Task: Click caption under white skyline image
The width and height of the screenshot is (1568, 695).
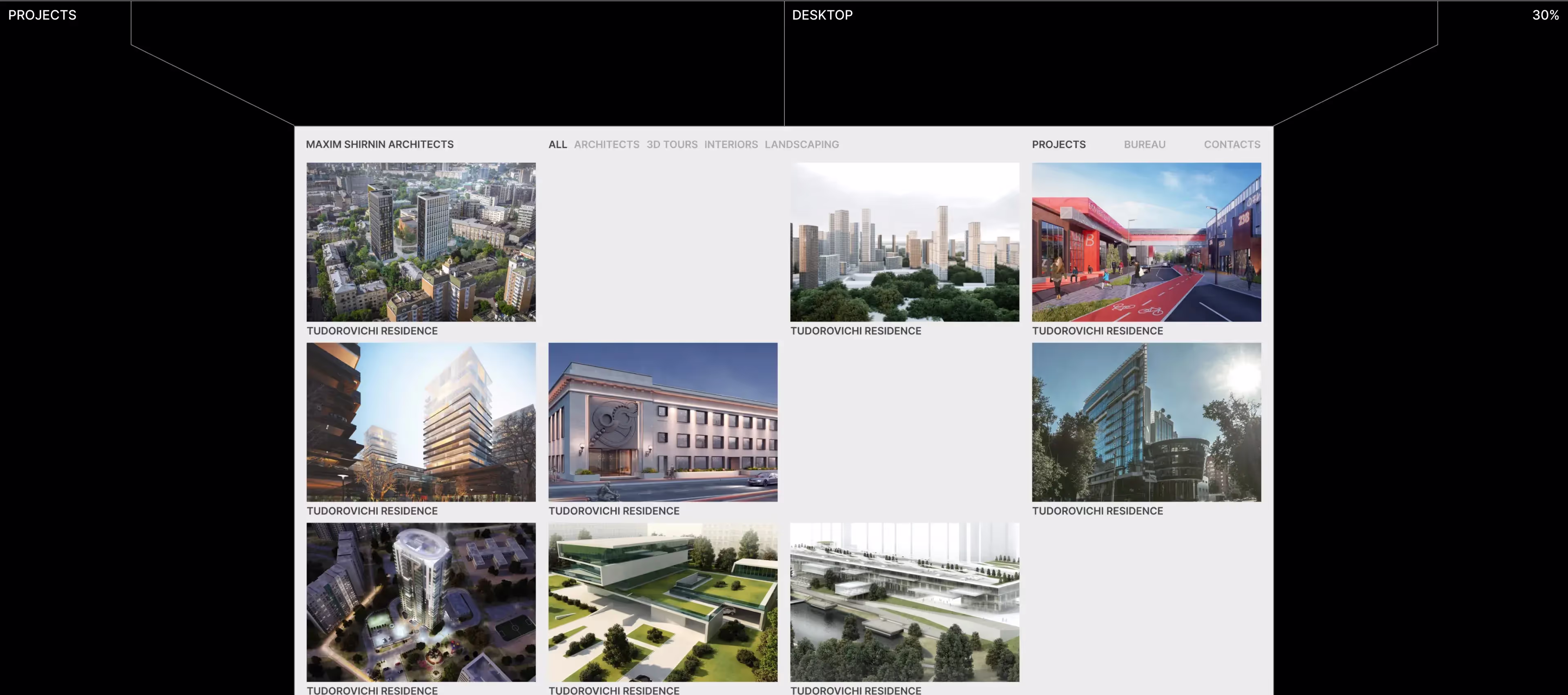Action: 855,330
